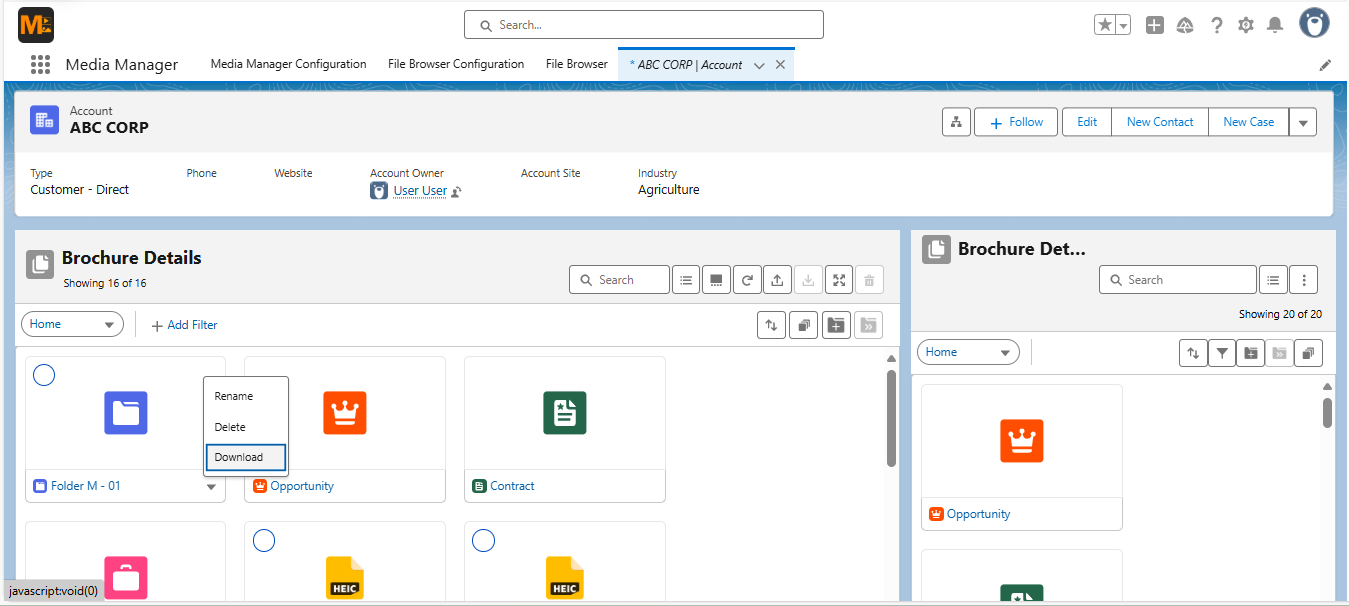Choose Delete from the context menu
This screenshot has height=606, width=1349.
[246, 427]
